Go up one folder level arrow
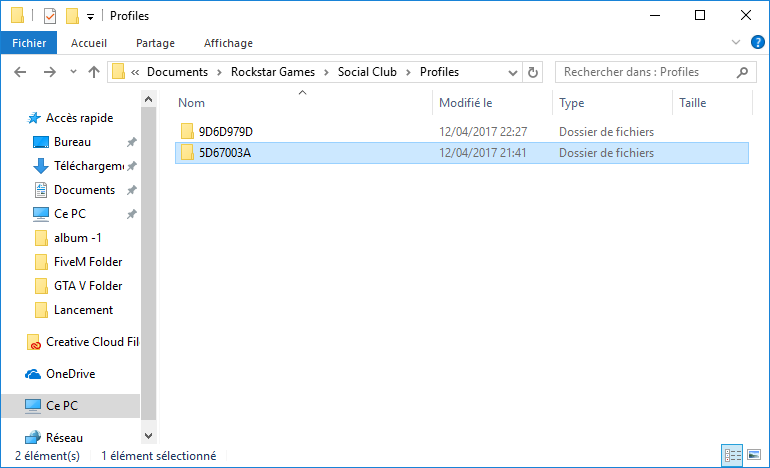 pyautogui.click(x=94, y=72)
